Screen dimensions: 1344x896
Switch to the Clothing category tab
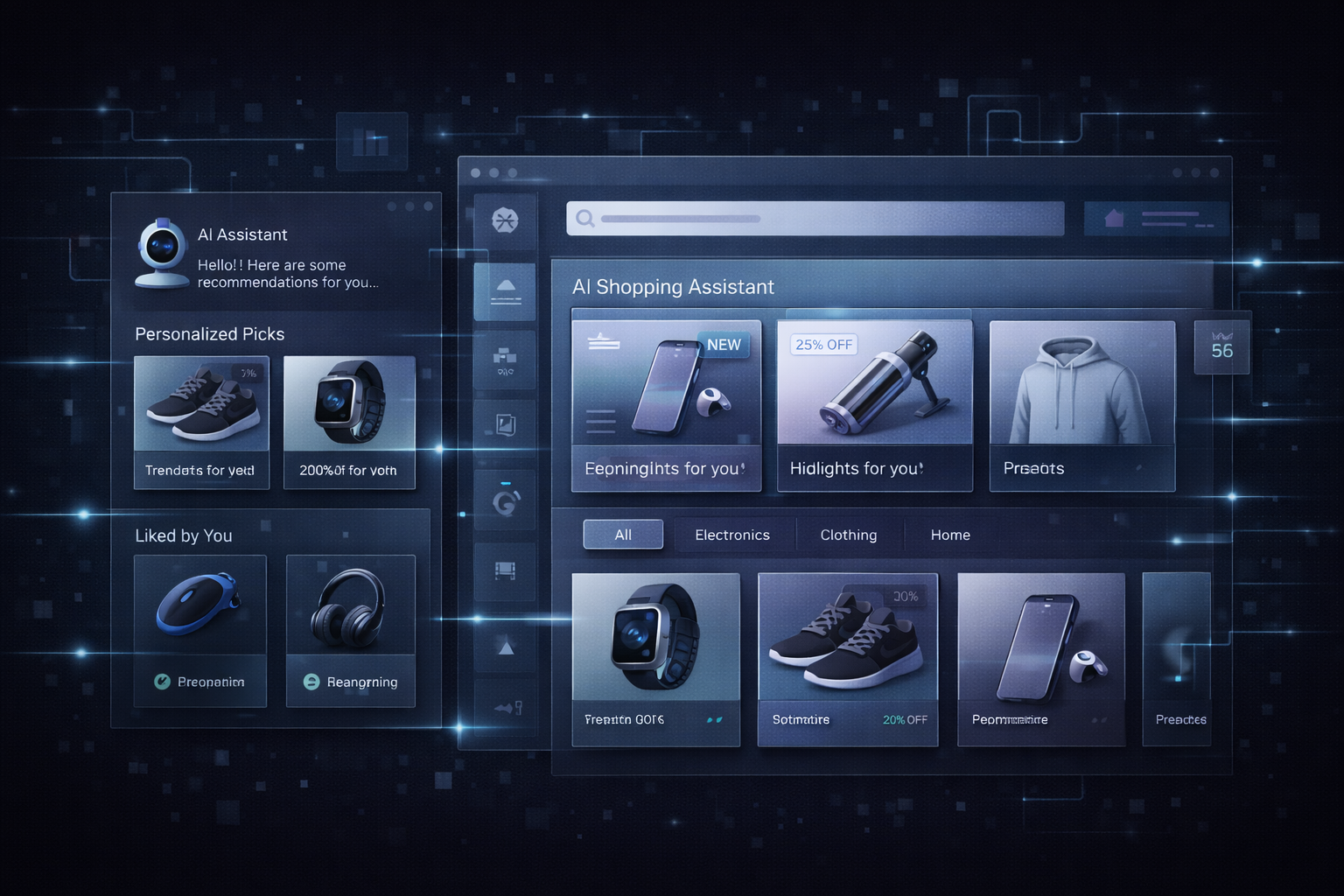click(848, 534)
